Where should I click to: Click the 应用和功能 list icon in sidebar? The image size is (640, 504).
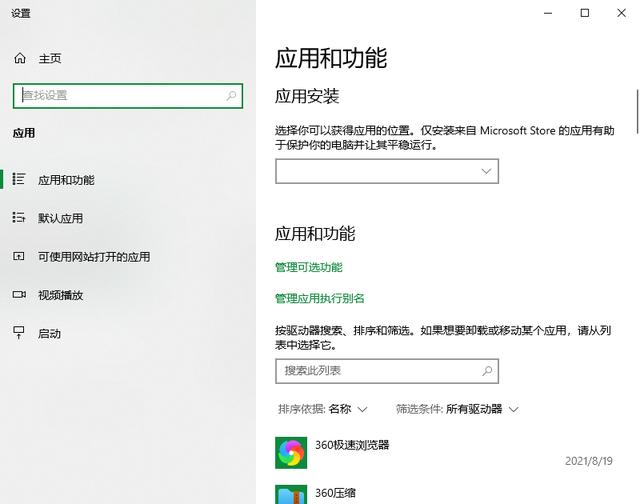click(19, 179)
